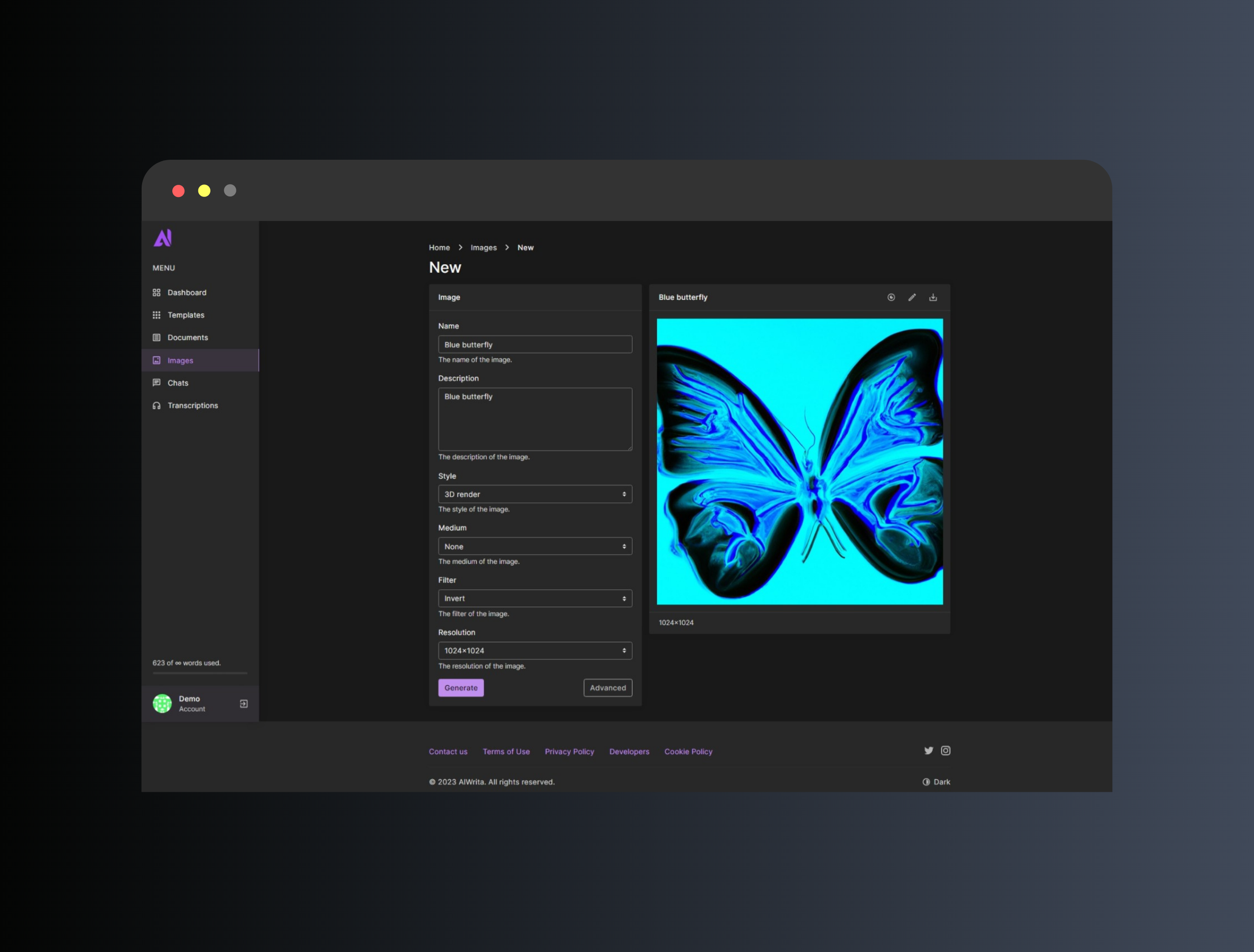Open AIWrita's Twitter page
The image size is (1254, 952).
[928, 750]
